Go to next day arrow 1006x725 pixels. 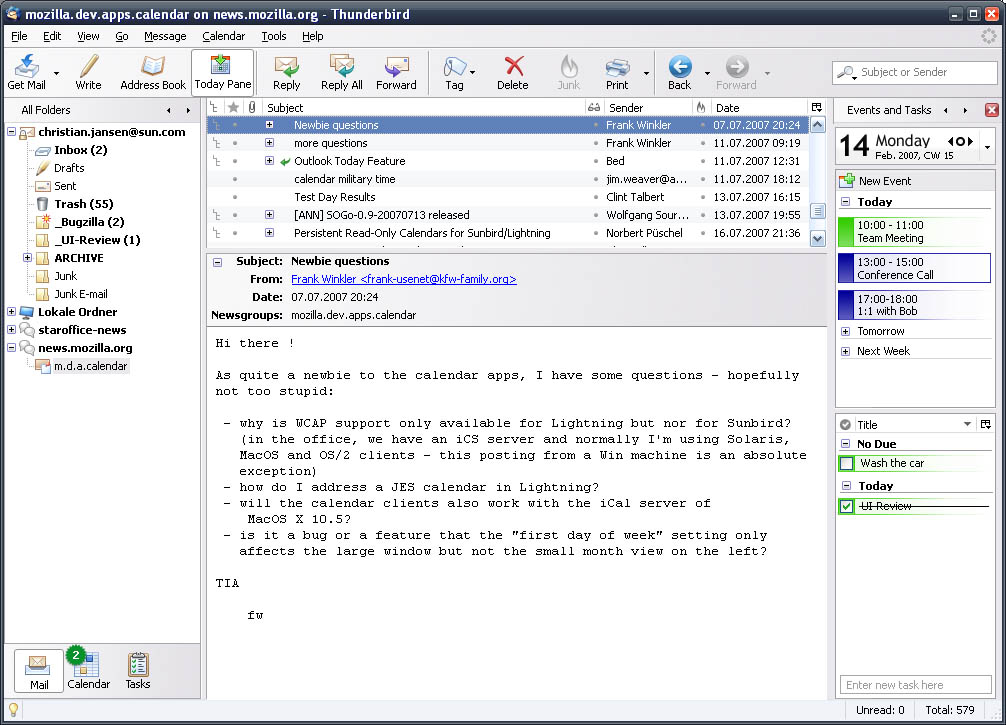pyautogui.click(x=970, y=141)
